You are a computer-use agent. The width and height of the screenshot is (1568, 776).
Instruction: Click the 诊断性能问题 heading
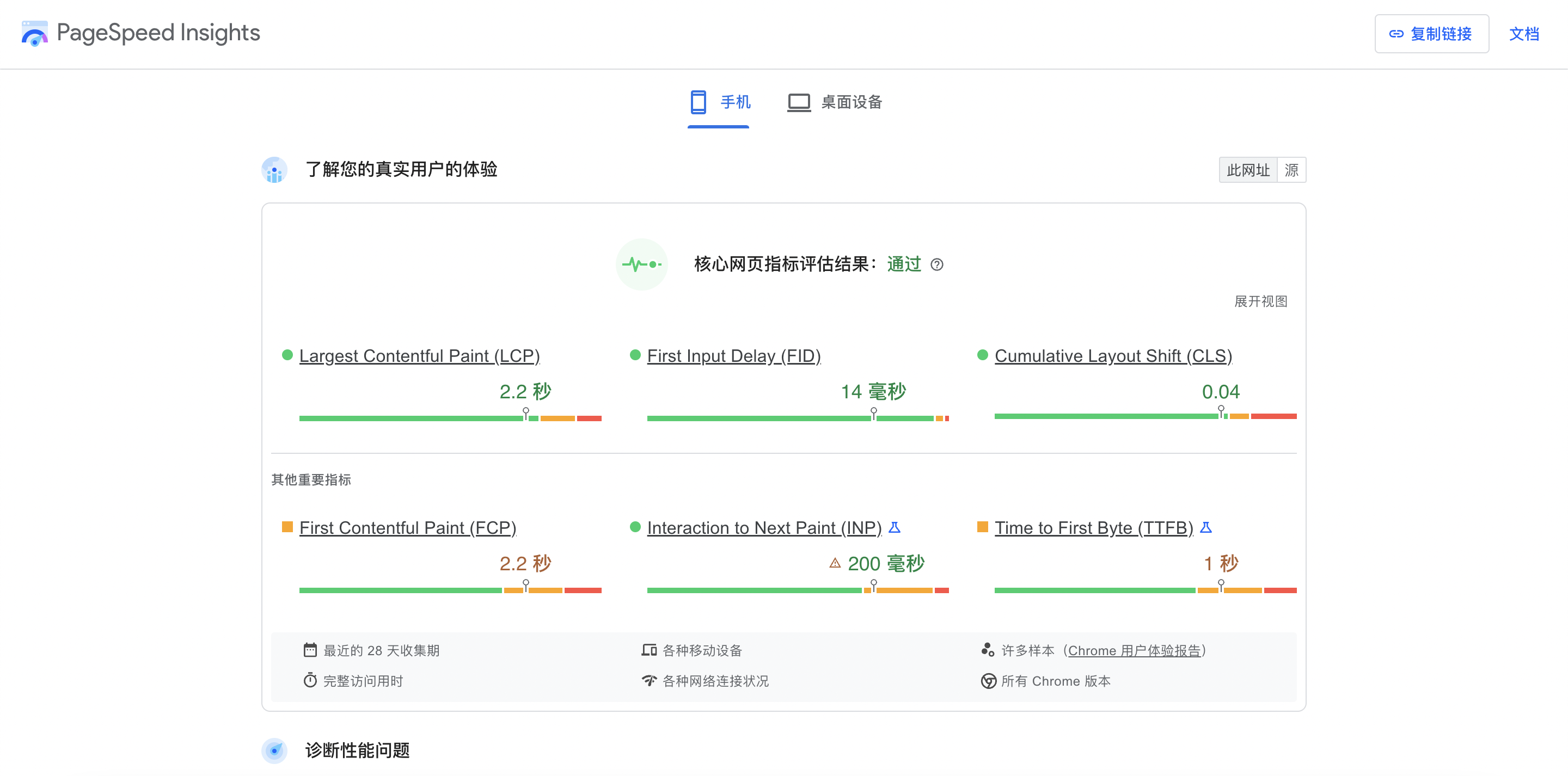coord(357,750)
